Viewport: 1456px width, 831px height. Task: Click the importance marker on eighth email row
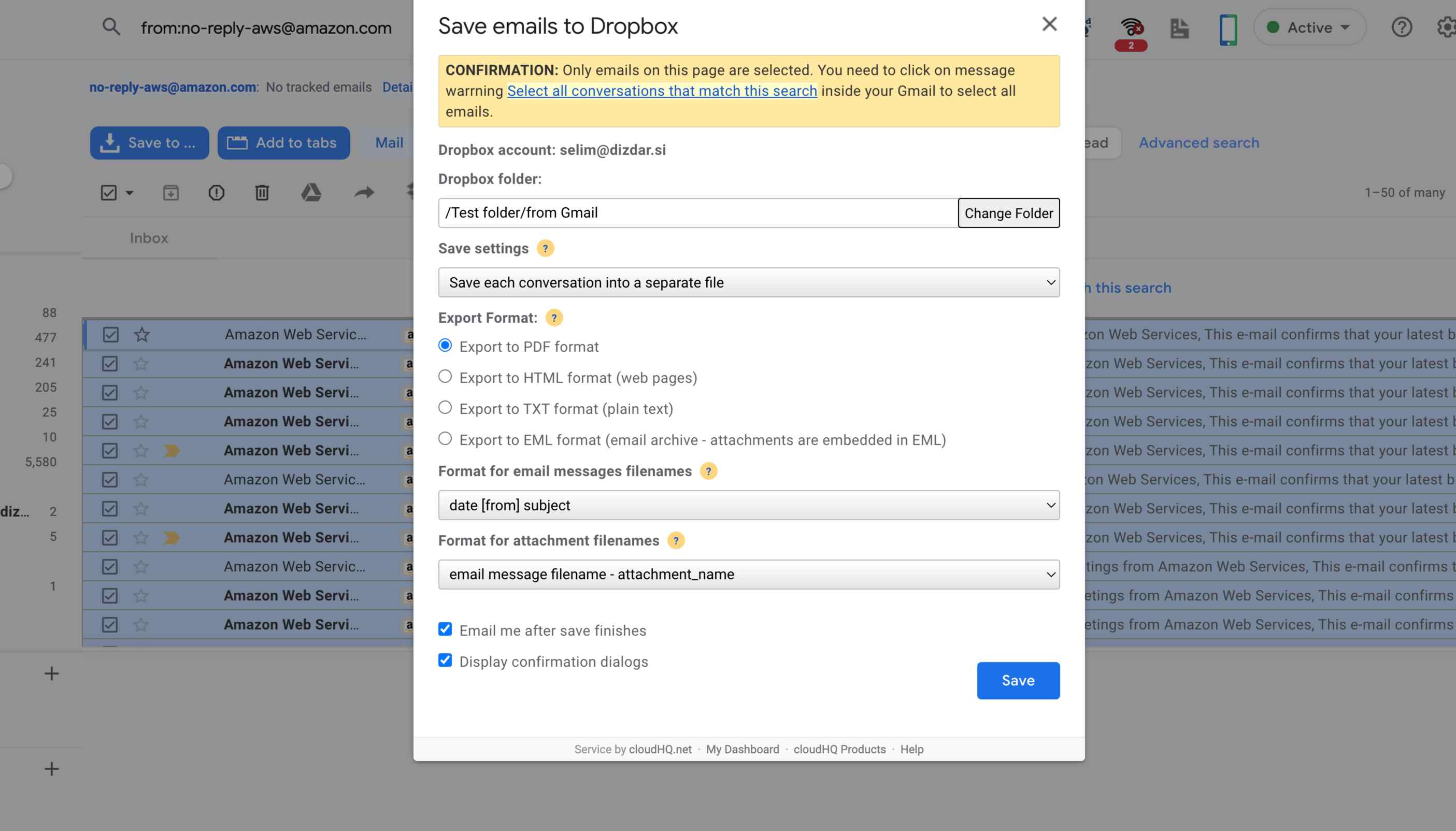click(171, 538)
